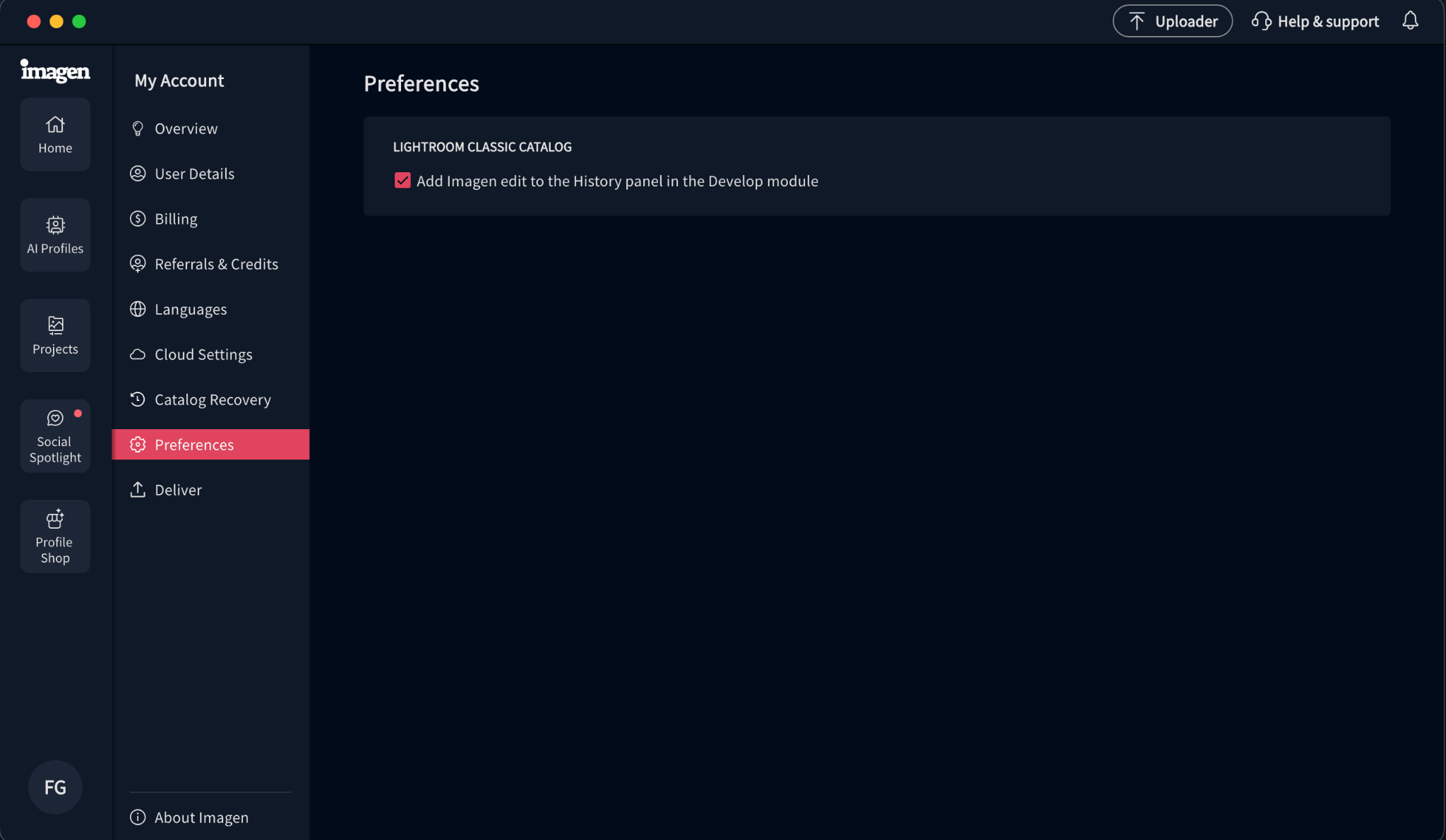Open the Uploader button
This screenshot has width=1446, height=840.
click(x=1173, y=21)
